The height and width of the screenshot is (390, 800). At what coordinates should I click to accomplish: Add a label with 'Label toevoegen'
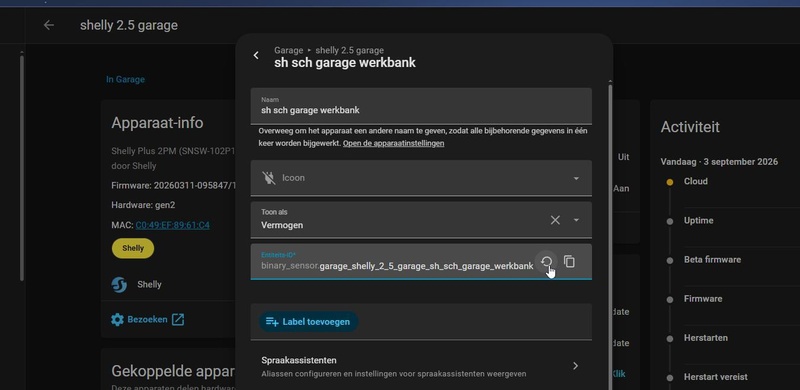coord(309,322)
